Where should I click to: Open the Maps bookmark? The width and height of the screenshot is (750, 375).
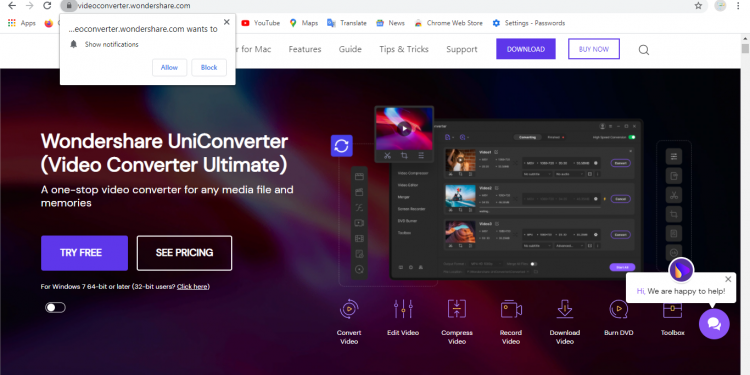coord(304,23)
